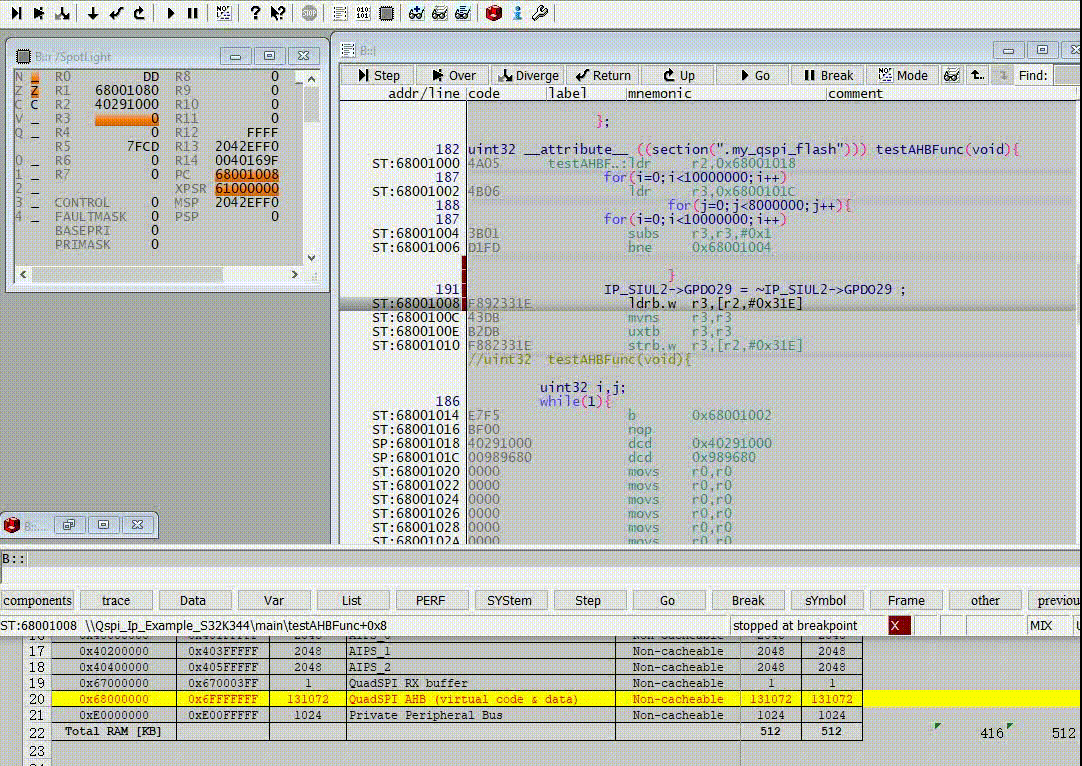Click the Go Up curved-arrow icon in top toolbar

point(139,12)
